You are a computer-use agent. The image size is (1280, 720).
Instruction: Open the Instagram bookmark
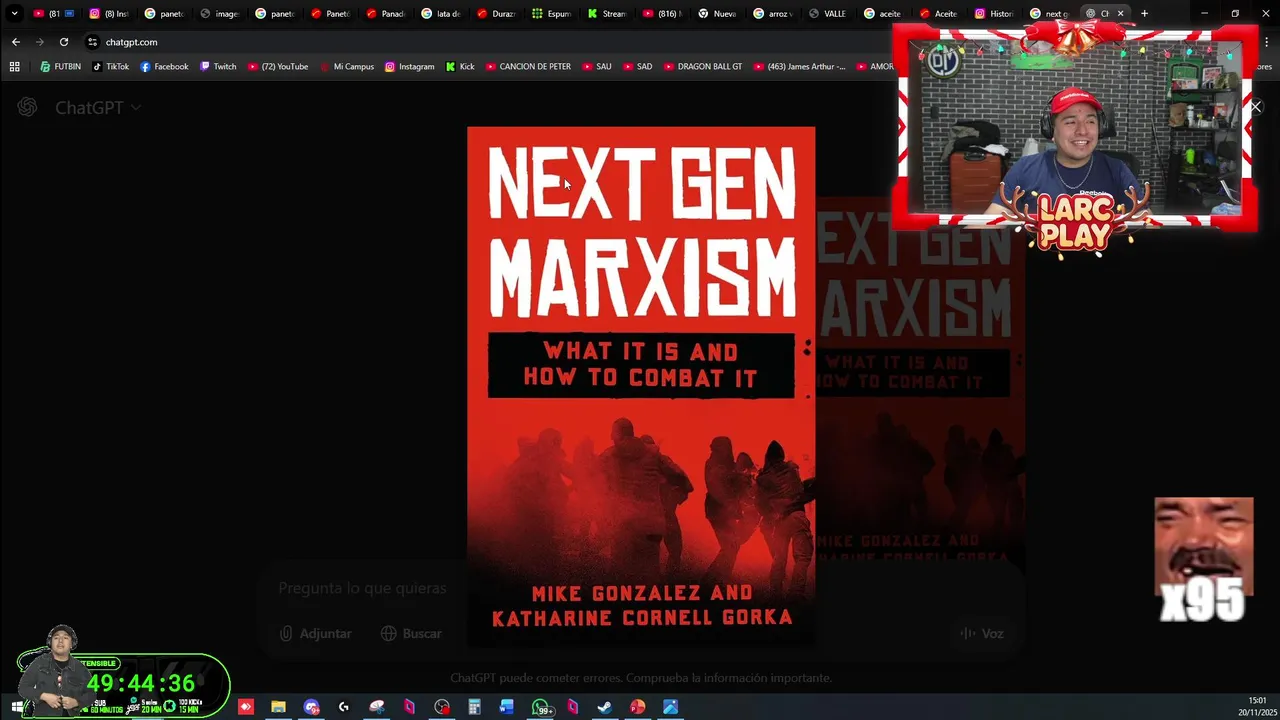410,66
